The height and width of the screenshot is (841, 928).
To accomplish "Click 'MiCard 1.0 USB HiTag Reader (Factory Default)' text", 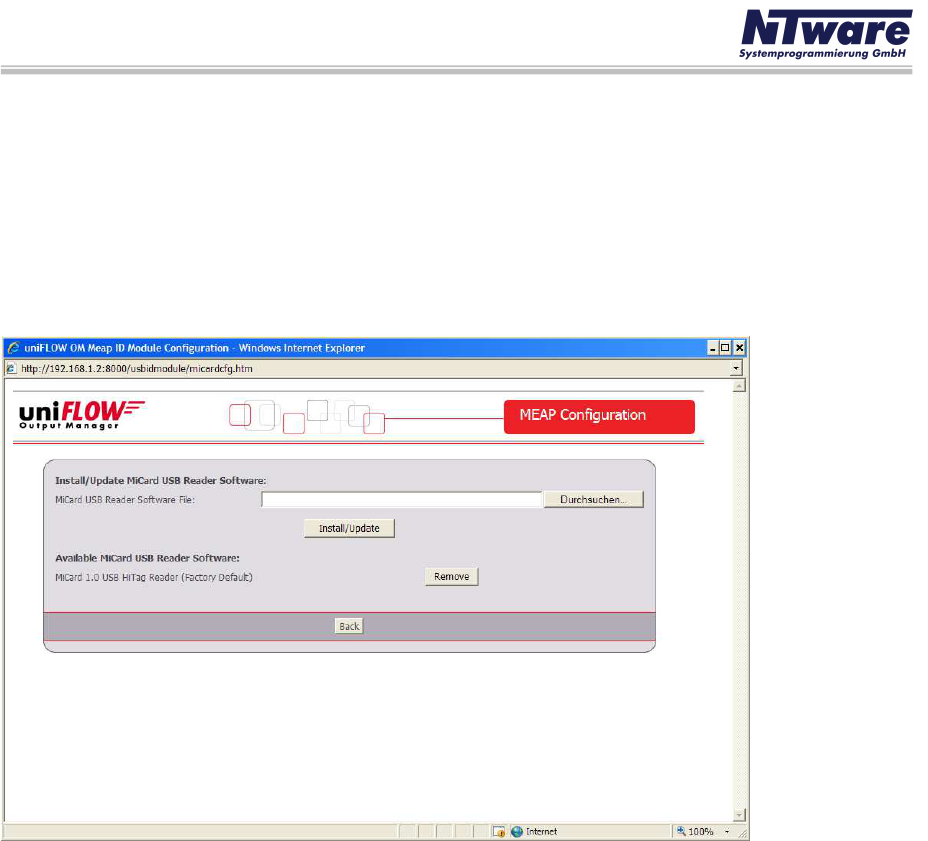I will click(x=154, y=577).
